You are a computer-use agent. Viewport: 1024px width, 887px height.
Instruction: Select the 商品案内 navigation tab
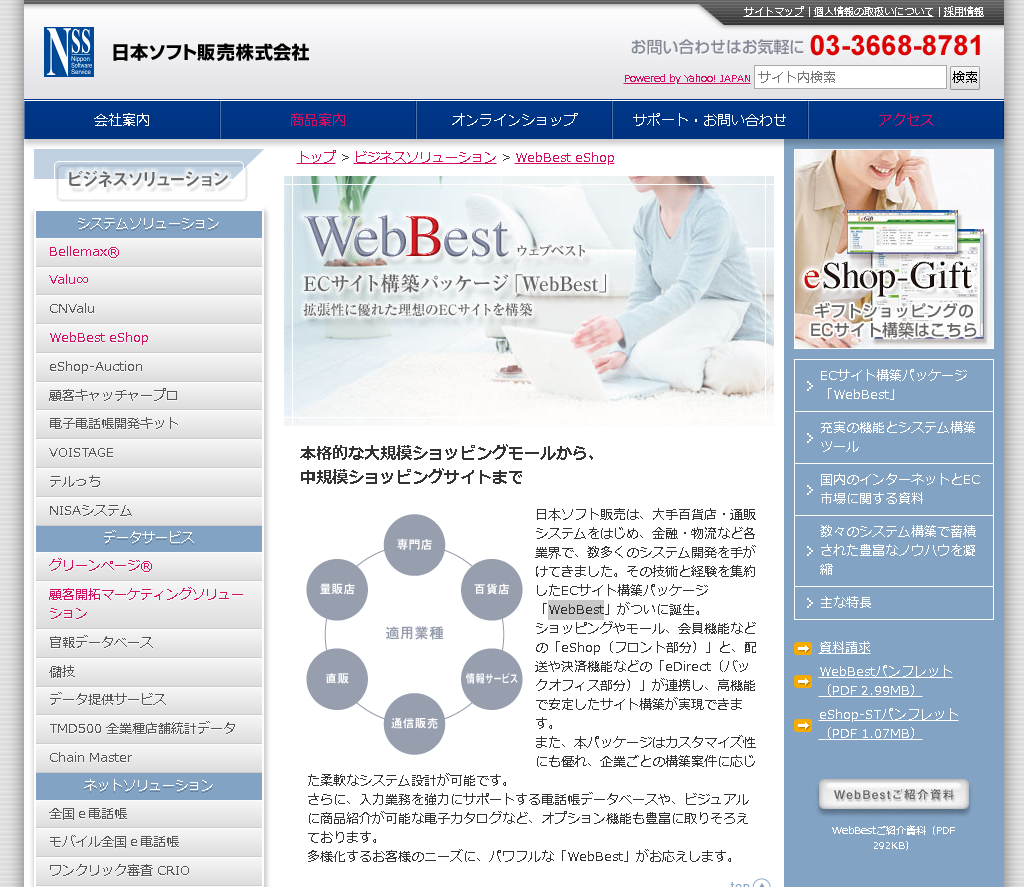(x=317, y=118)
